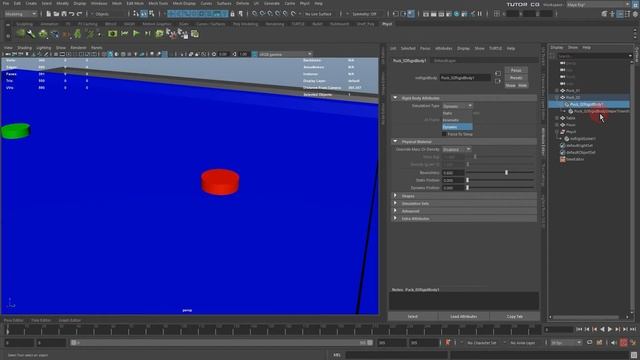Image resolution: width=640 pixels, height=360 pixels.
Task: Click the Load Attributes button
Action: click(x=464, y=316)
